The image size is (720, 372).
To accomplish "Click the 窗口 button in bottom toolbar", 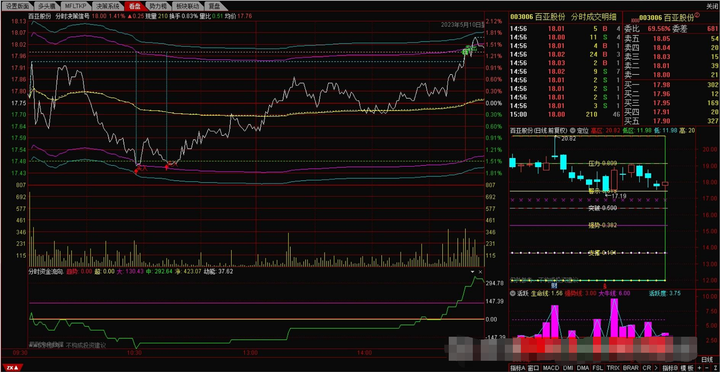I will 533,368.
